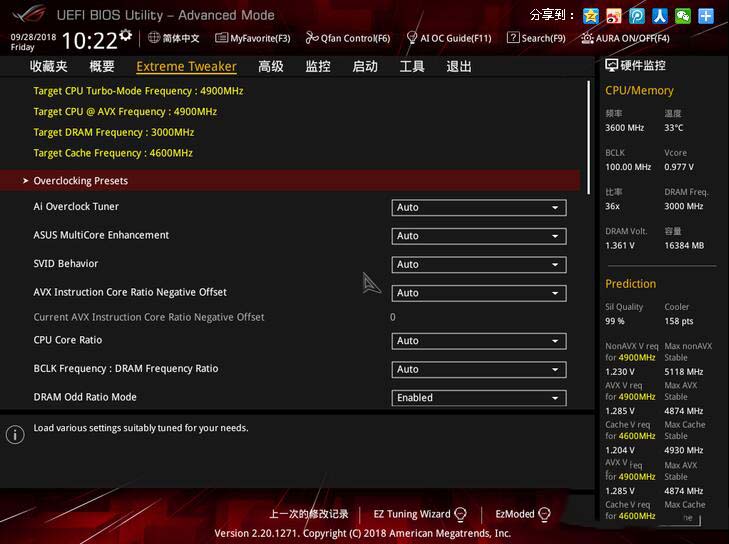729x544 pixels.
Task: Open SVID Behavior dropdown
Action: pos(479,265)
